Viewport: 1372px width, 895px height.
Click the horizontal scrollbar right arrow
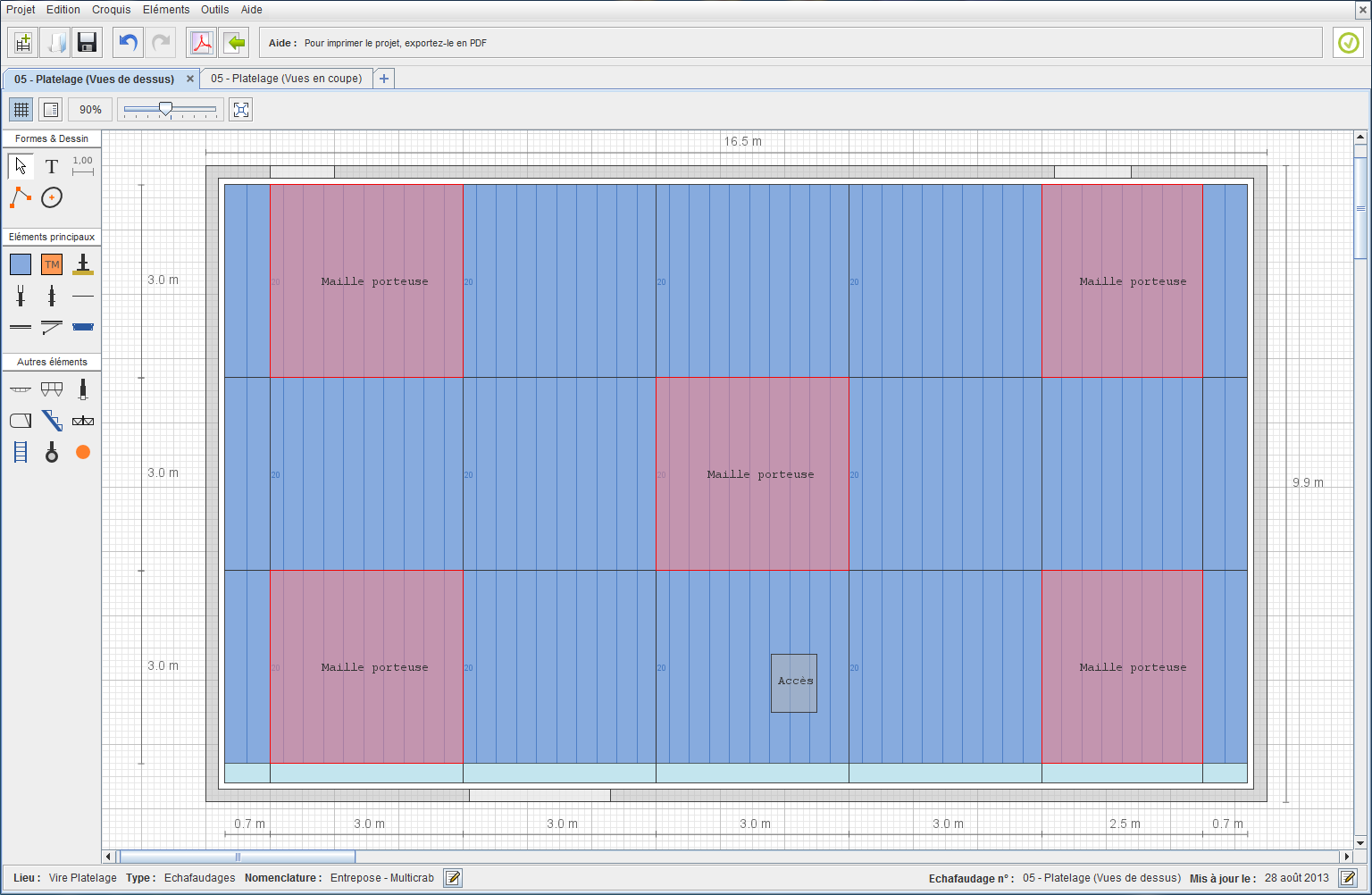[x=1347, y=857]
